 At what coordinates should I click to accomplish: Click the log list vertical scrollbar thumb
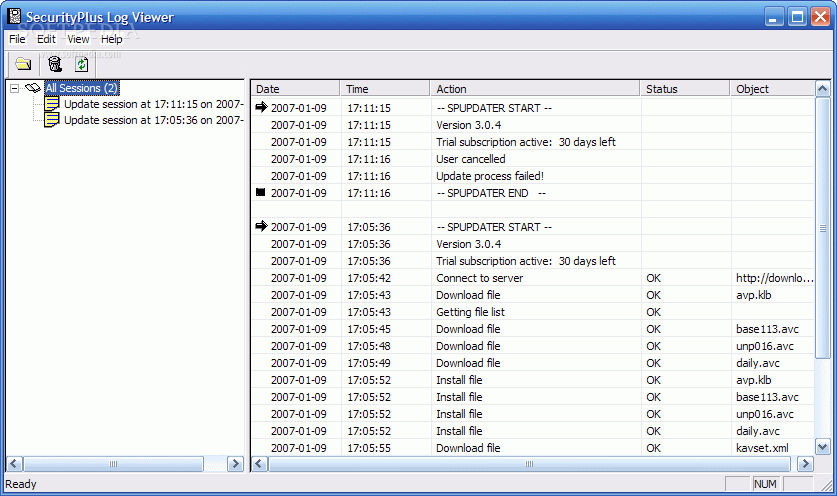tap(823, 228)
